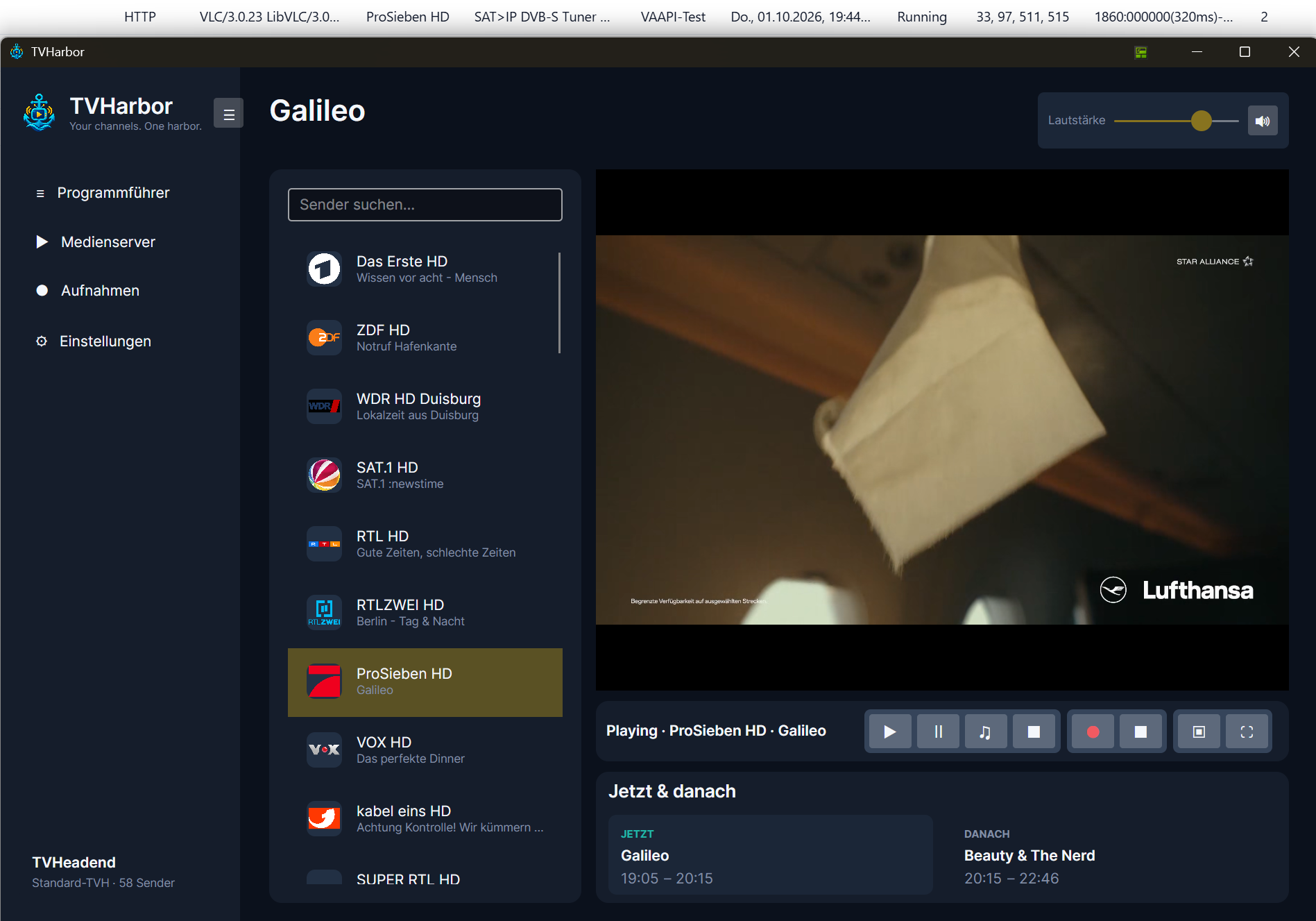The image size is (1316, 921).
Task: Stop playback with the first stop button
Action: (x=1034, y=732)
